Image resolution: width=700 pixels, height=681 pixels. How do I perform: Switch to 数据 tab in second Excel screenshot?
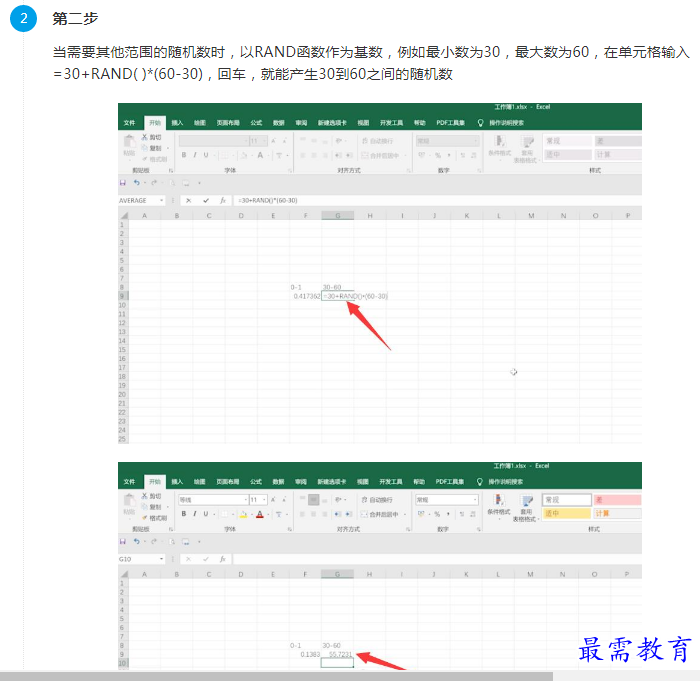click(x=279, y=482)
